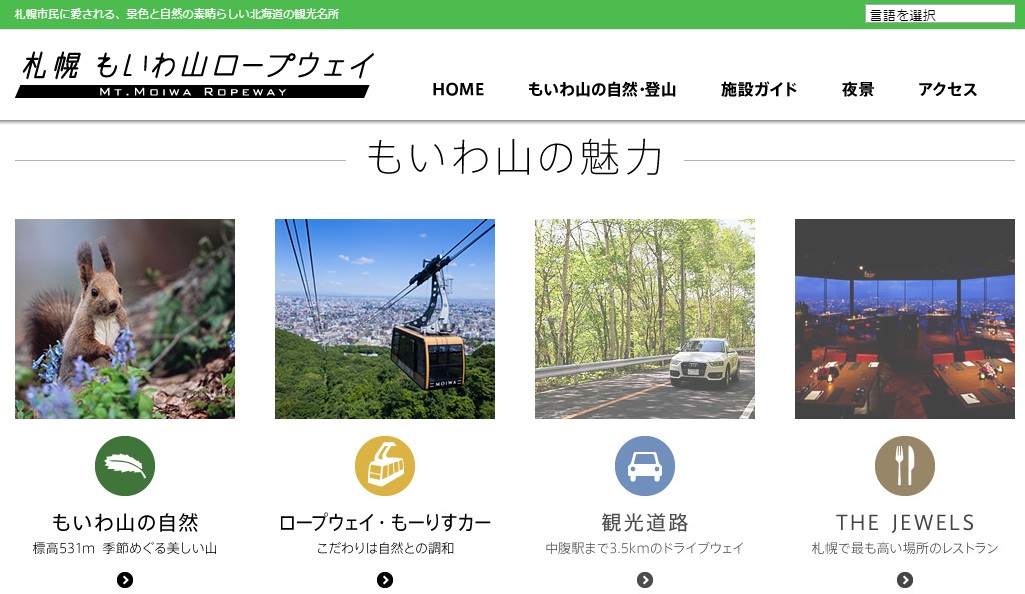Click the ロープウェイ・もーりすカー heading link

[x=385, y=523]
